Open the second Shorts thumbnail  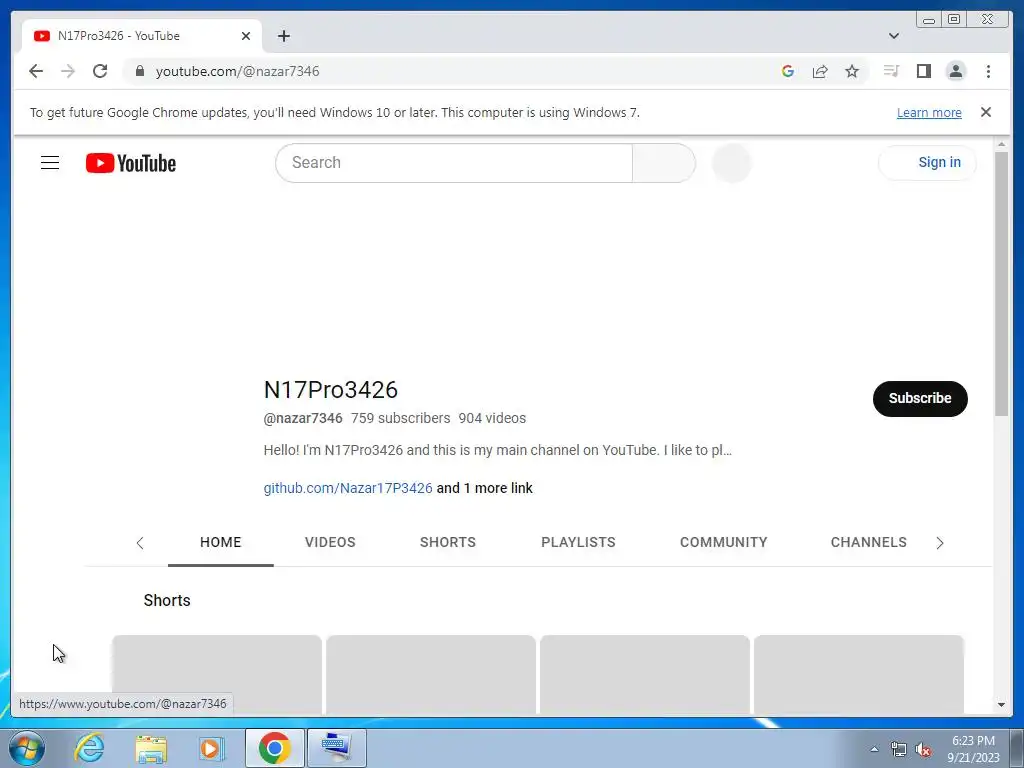coord(431,675)
